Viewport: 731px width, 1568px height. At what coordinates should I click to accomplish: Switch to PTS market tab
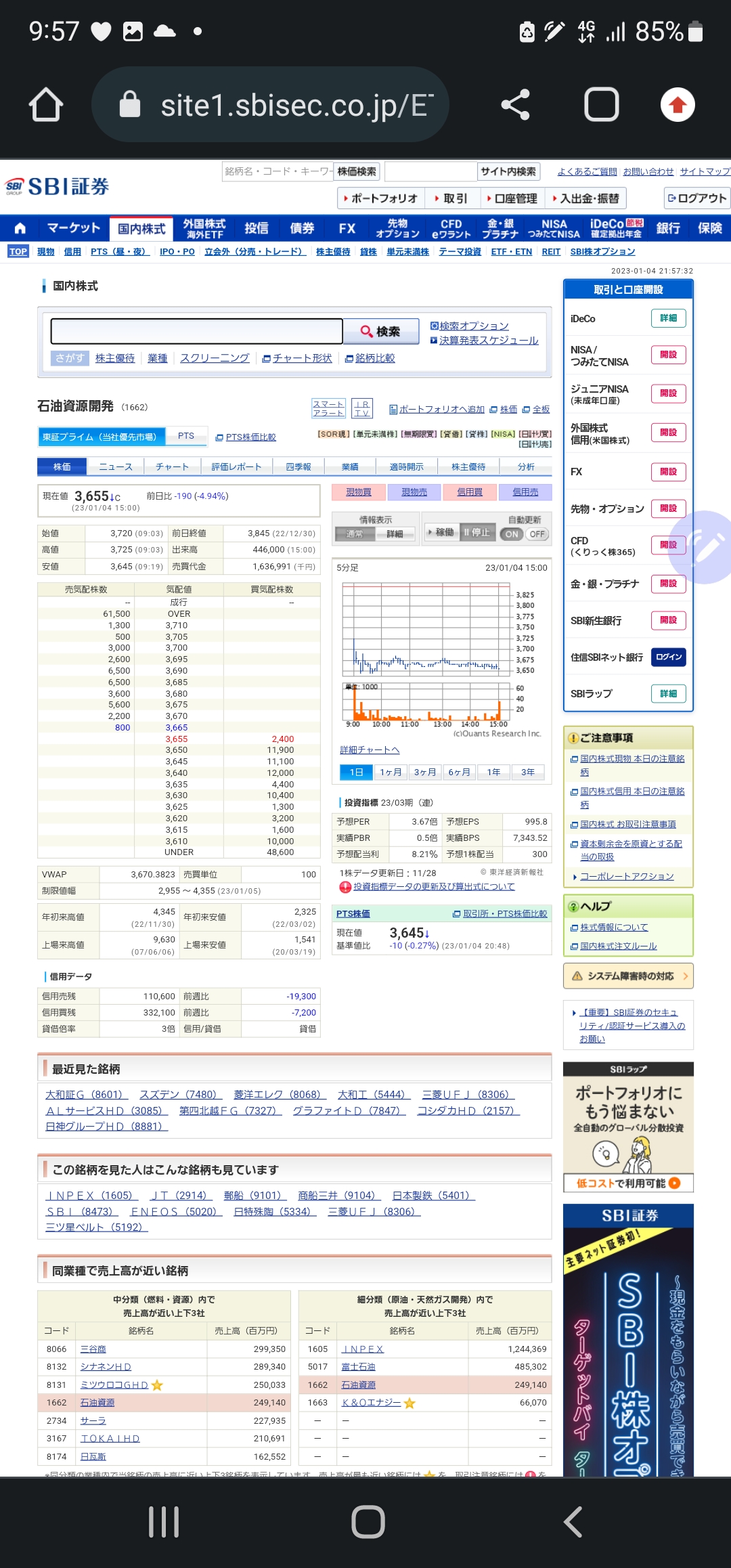(186, 436)
